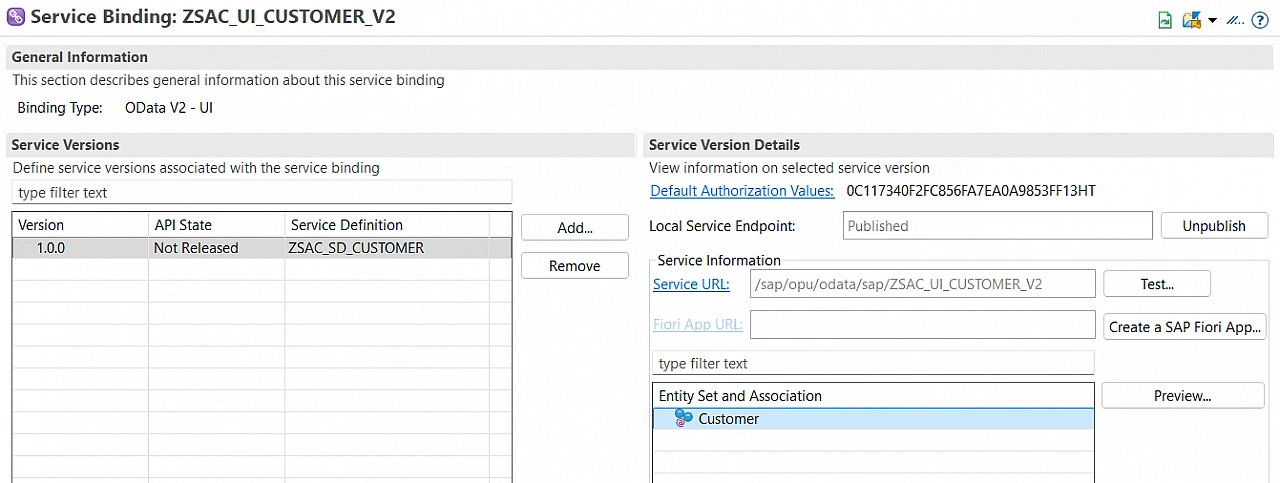
Task: Select version 1.0.0 cell
Action: tap(81, 248)
